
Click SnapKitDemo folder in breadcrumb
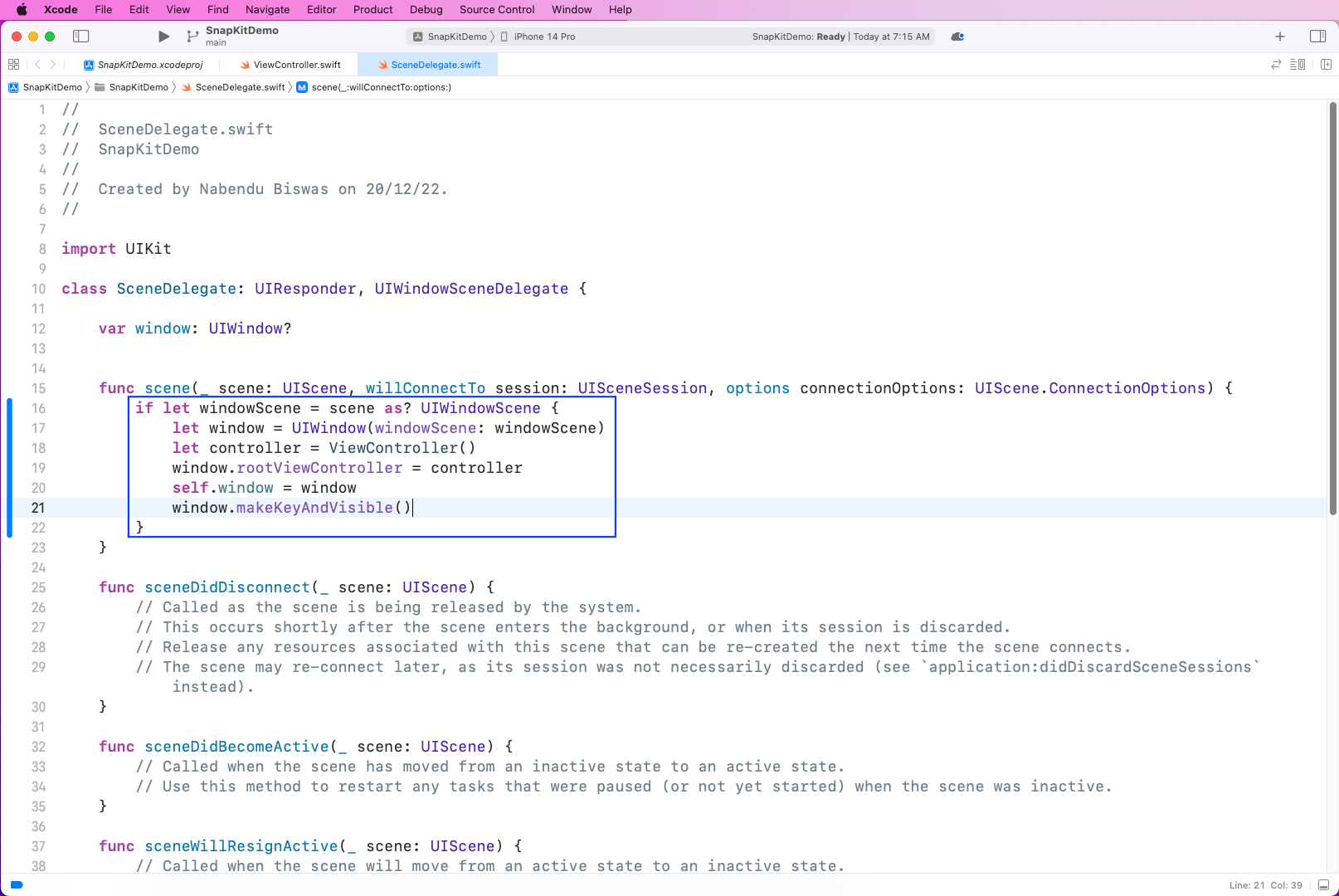tap(138, 87)
